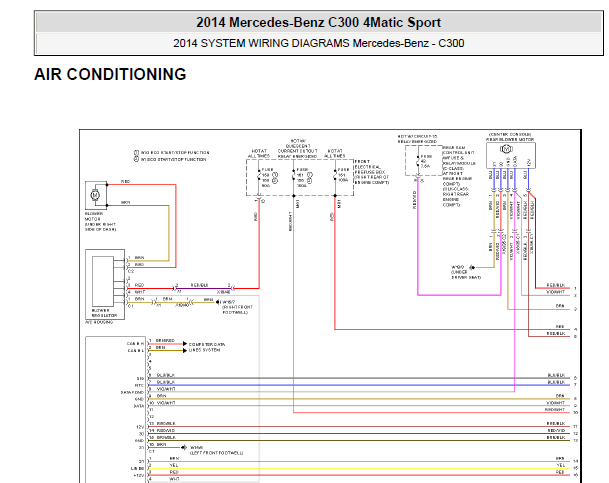This screenshot has height=483, width=609.
Task: Click the 100A fuse 151 symbol
Action: coord(335,176)
